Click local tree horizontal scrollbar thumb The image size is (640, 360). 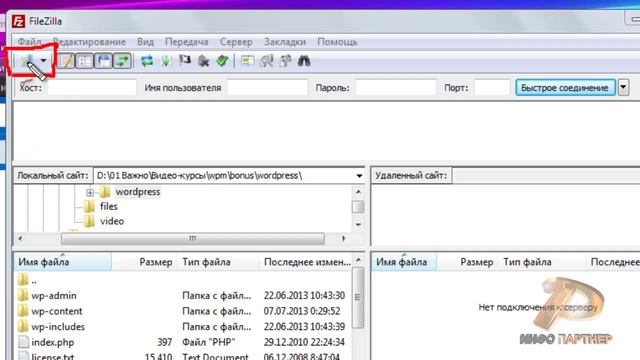pyautogui.click(x=193, y=238)
